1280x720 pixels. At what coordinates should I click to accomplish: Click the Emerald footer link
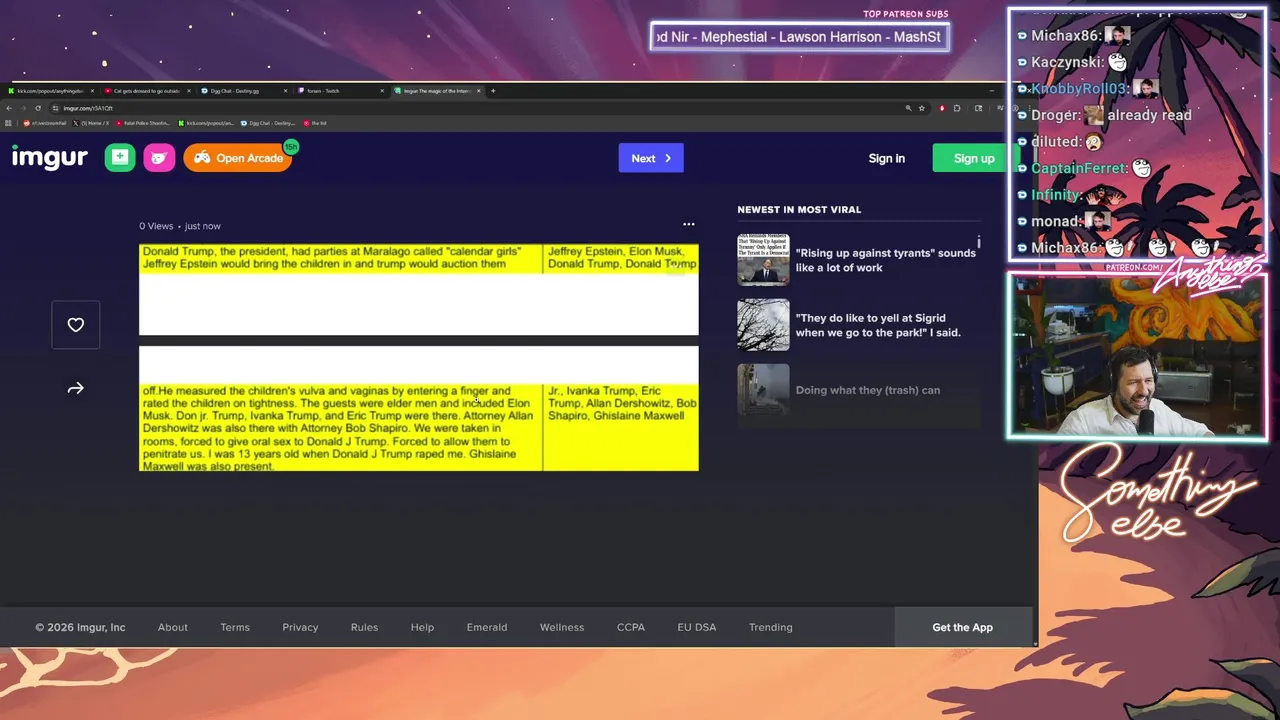point(487,627)
